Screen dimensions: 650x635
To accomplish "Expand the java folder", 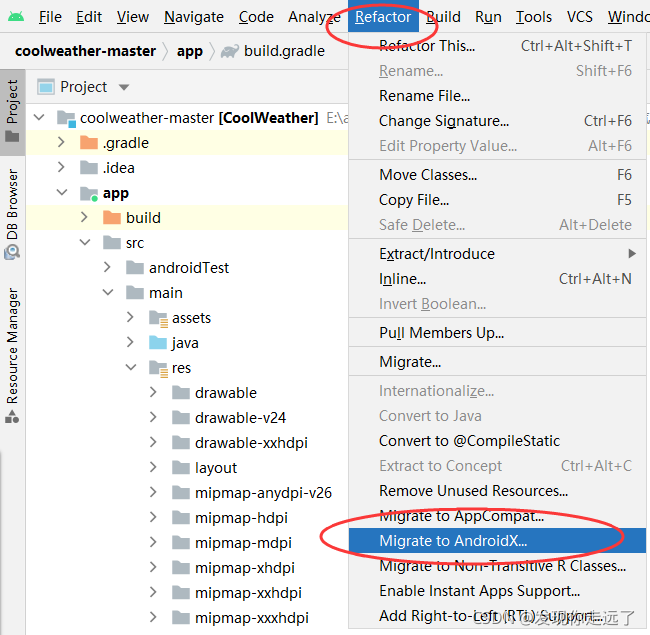I will [x=130, y=342].
